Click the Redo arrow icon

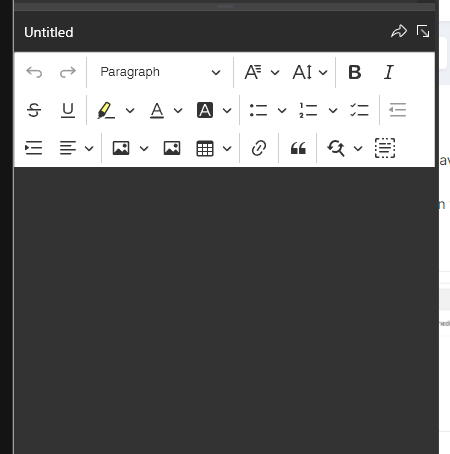68,72
